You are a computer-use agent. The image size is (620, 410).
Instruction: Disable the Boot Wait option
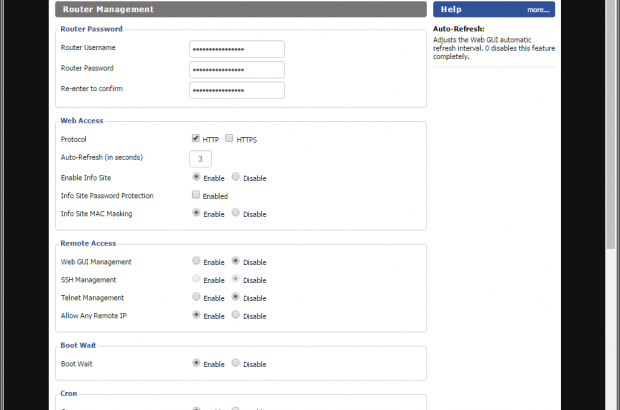(236, 363)
